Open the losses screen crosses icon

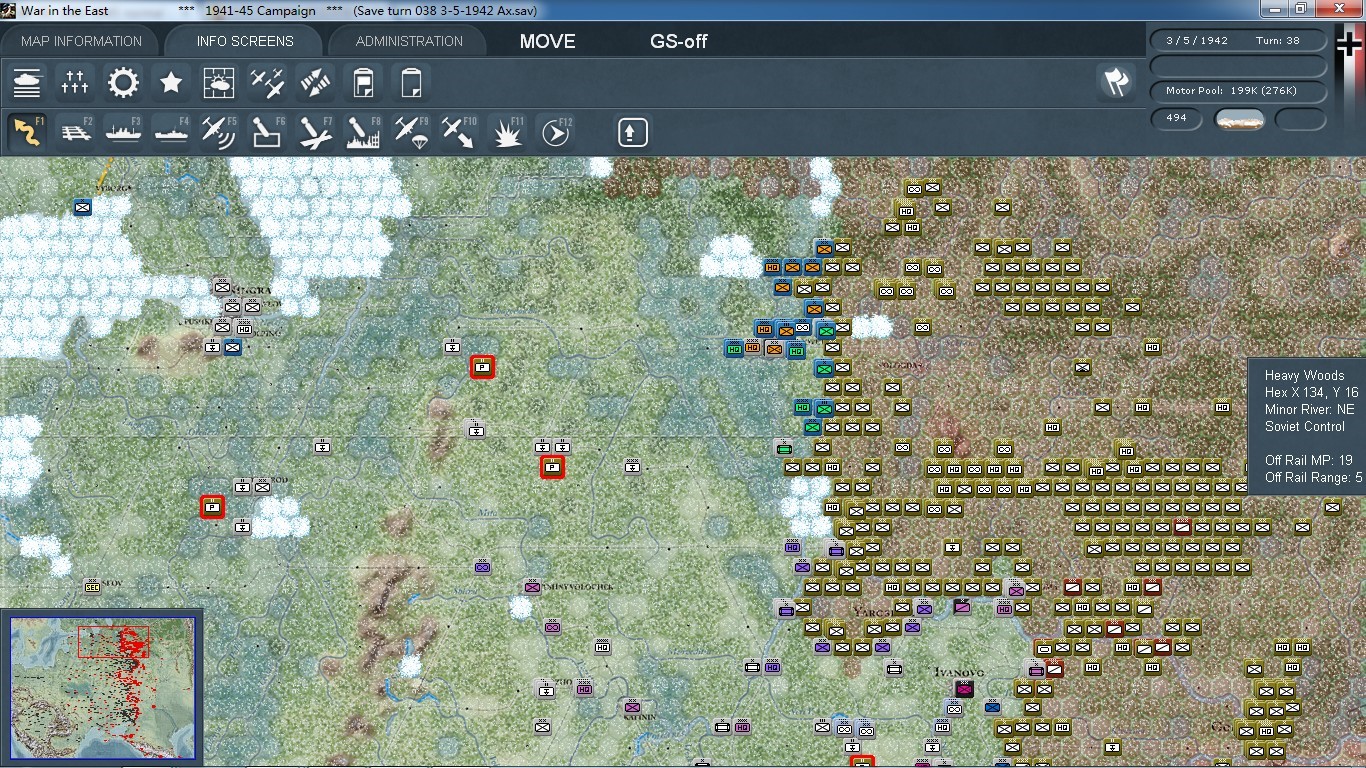[x=75, y=83]
